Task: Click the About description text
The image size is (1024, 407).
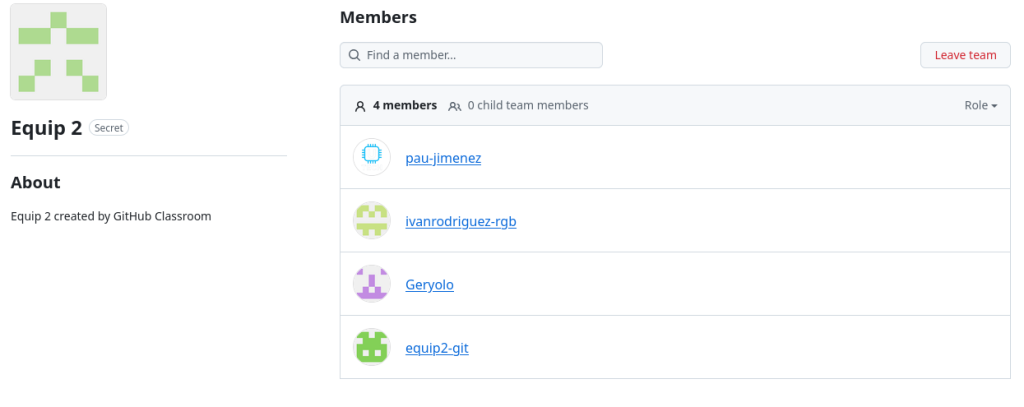Action: tap(111, 216)
